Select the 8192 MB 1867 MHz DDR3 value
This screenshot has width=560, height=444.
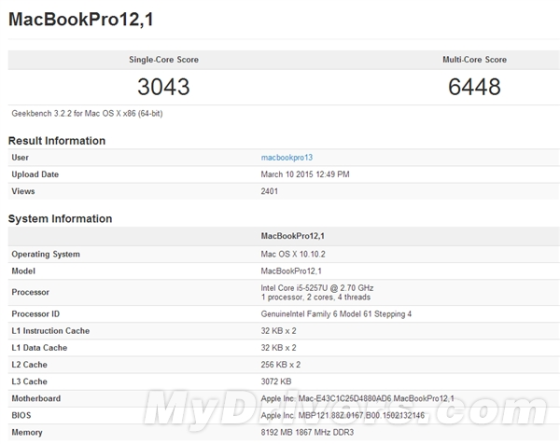307,433
